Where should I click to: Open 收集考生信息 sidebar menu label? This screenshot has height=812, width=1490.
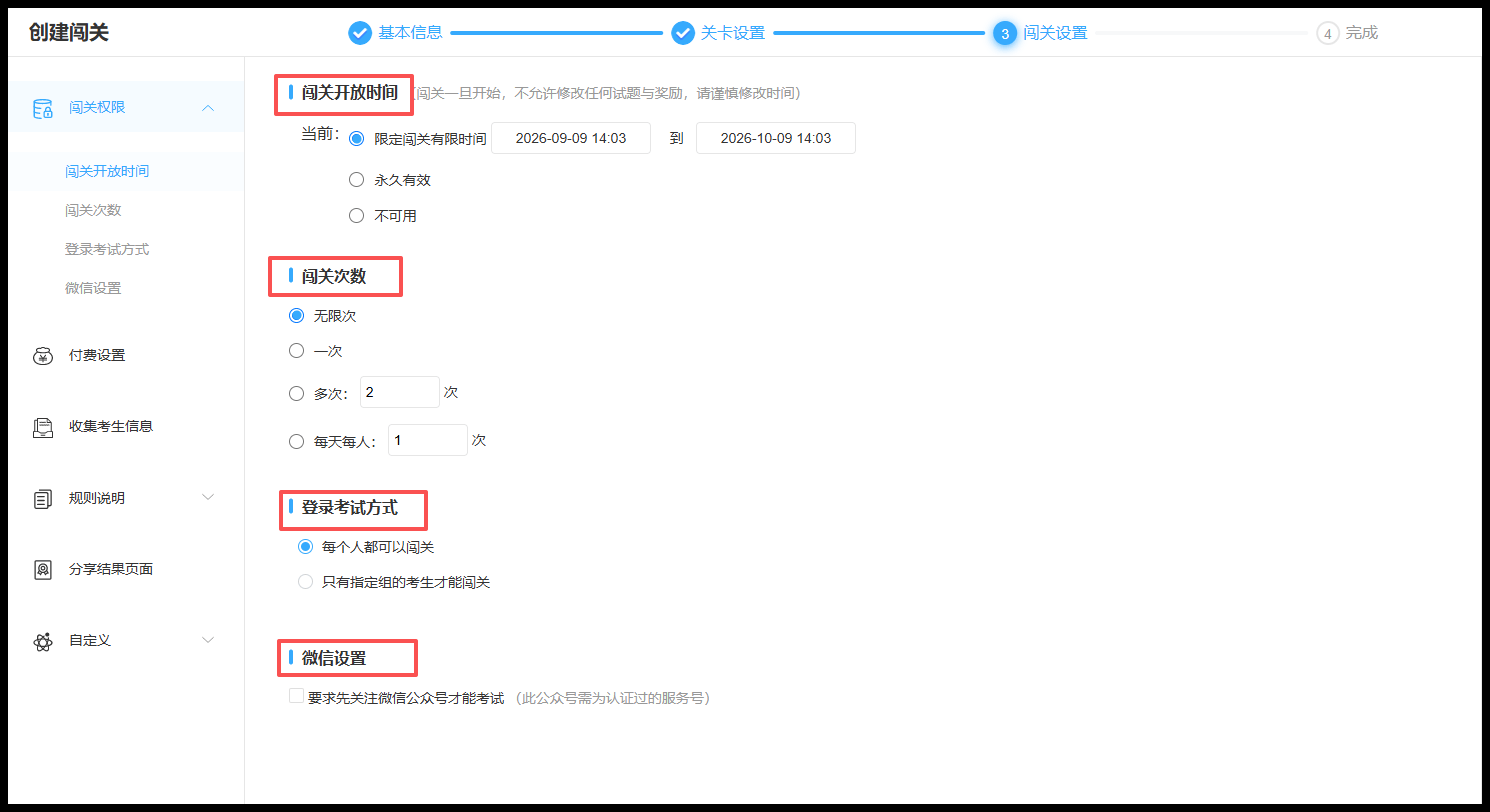(111, 426)
